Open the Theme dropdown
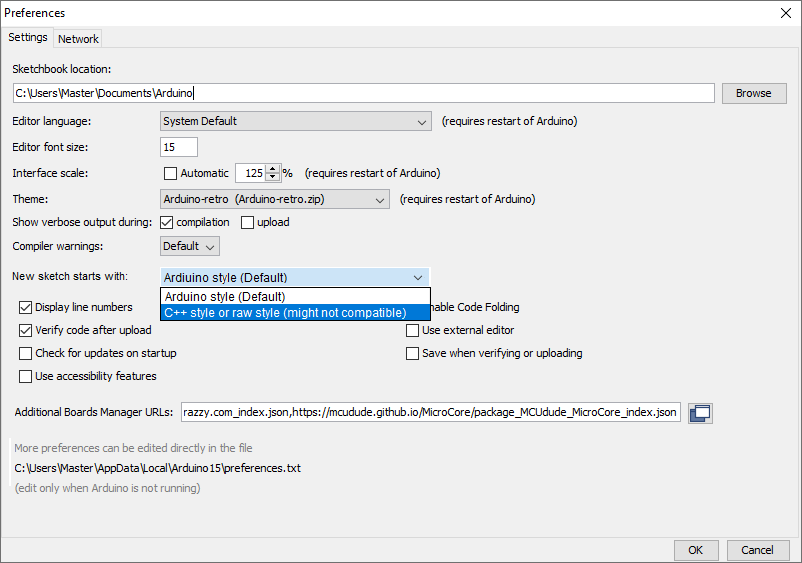802x563 pixels. [275, 199]
